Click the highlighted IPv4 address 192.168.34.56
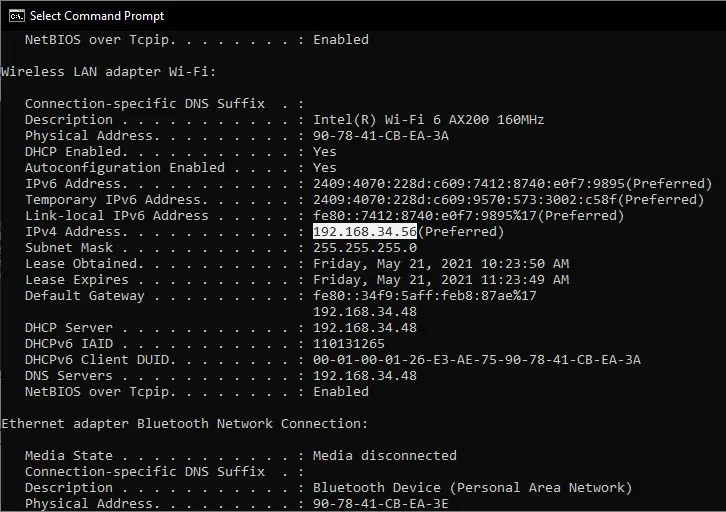Viewport: 726px width, 512px height. coord(365,232)
